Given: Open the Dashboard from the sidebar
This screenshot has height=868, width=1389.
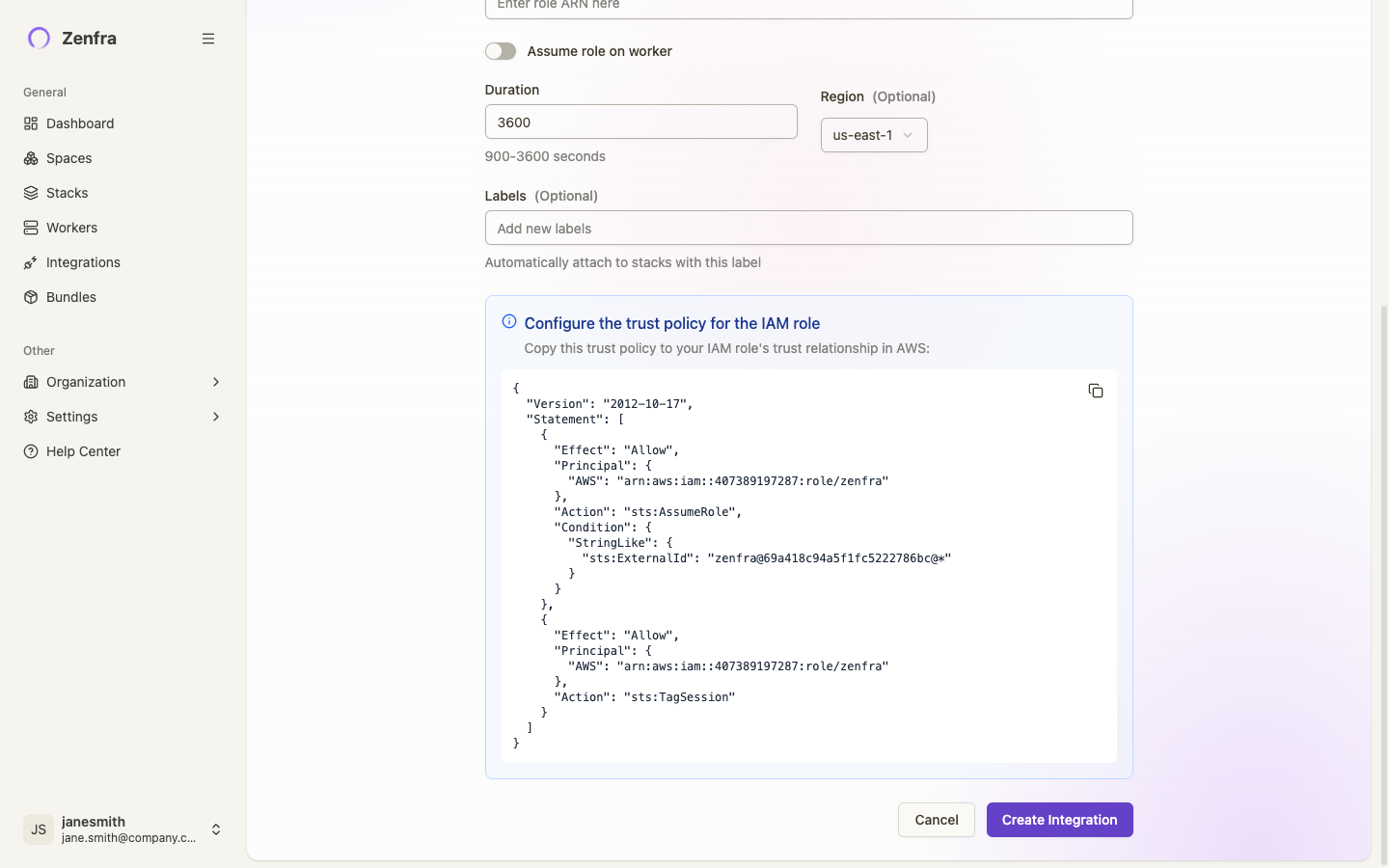Looking at the screenshot, I should coord(79,123).
